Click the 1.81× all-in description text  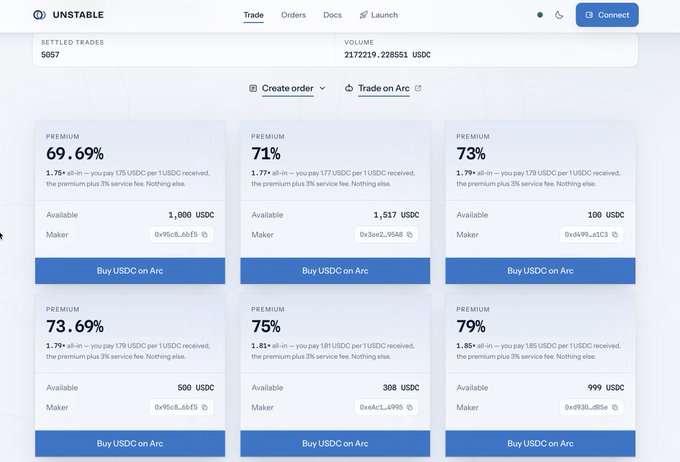pos(333,351)
